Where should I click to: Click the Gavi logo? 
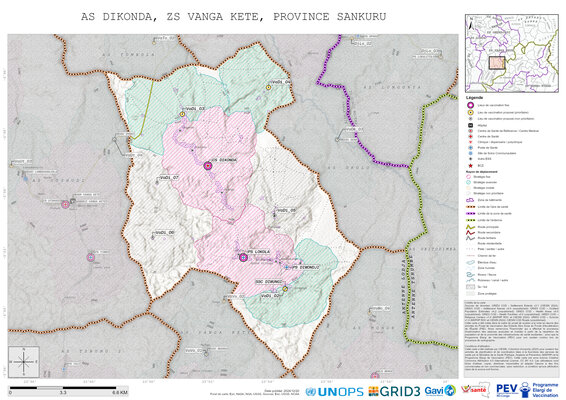[x=440, y=391]
